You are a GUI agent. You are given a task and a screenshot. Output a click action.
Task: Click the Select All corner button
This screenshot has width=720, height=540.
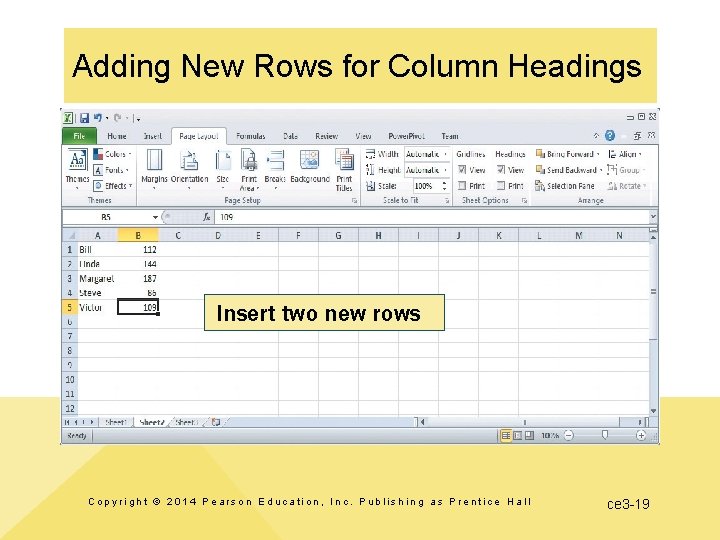[70, 235]
